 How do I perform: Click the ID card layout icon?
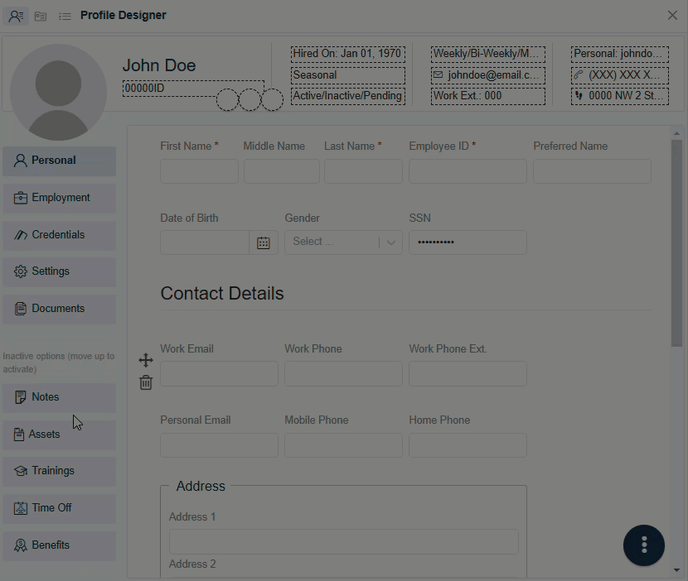pos(41,16)
